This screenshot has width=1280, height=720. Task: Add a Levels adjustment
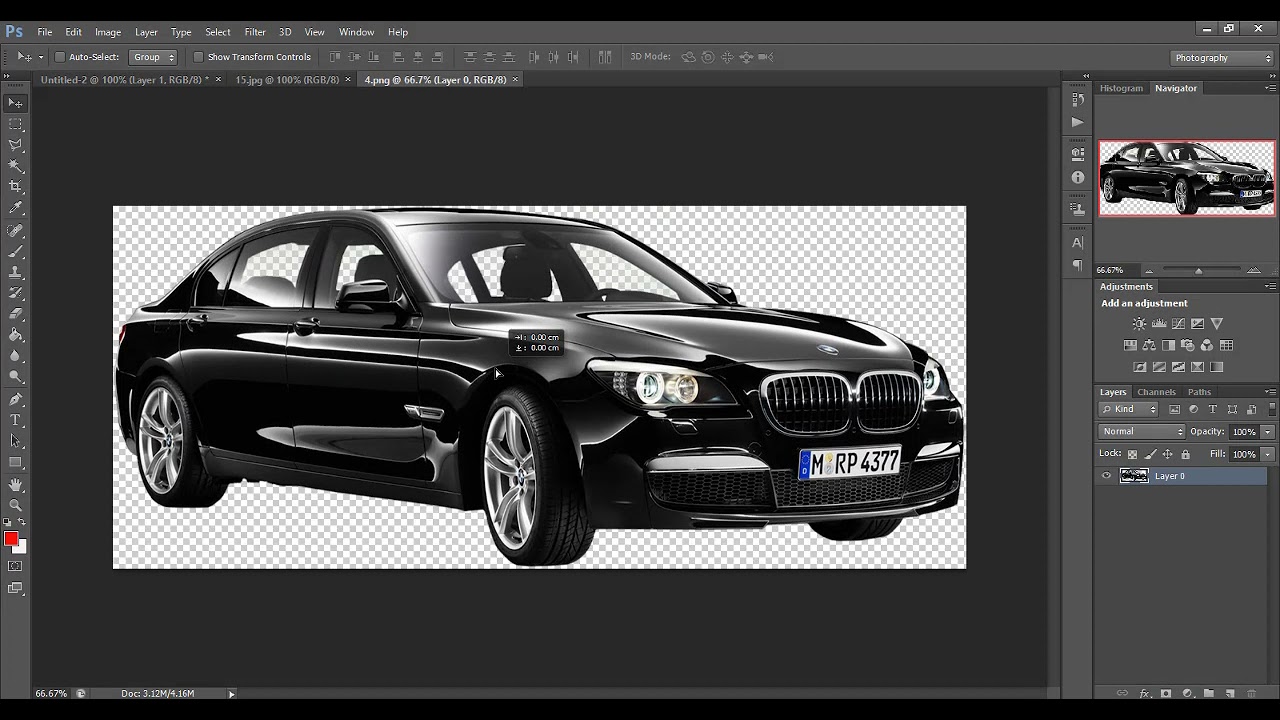[1159, 324]
